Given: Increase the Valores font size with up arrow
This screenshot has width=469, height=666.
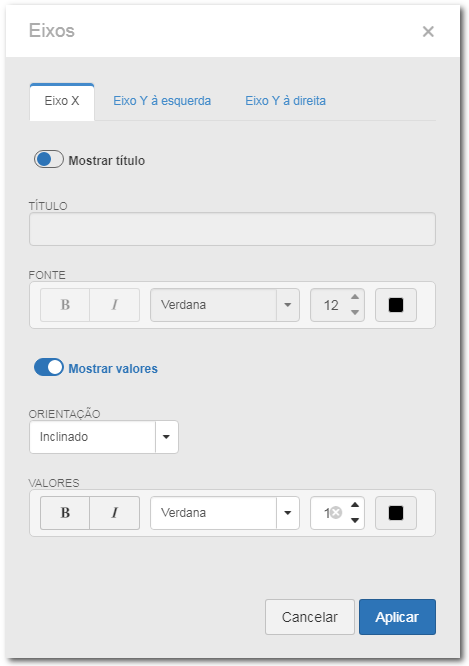Looking at the screenshot, I should tap(355, 505).
